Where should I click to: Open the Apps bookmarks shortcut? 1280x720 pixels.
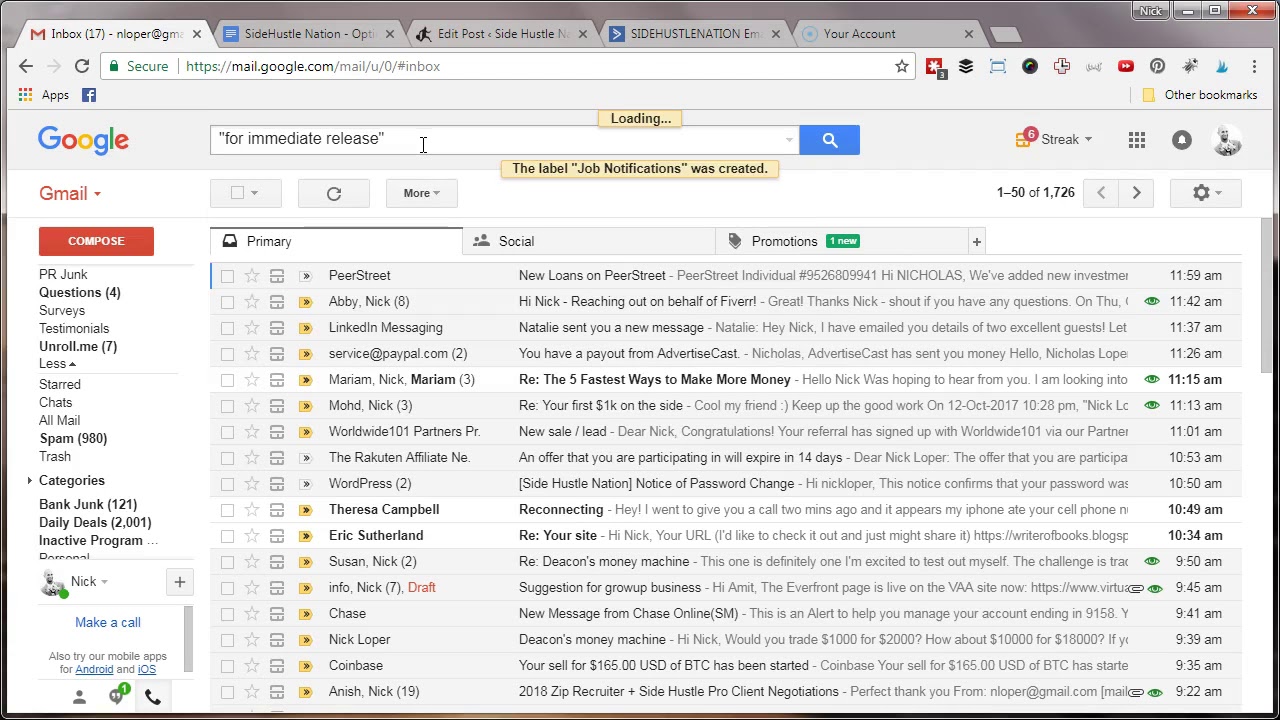[x=44, y=95]
